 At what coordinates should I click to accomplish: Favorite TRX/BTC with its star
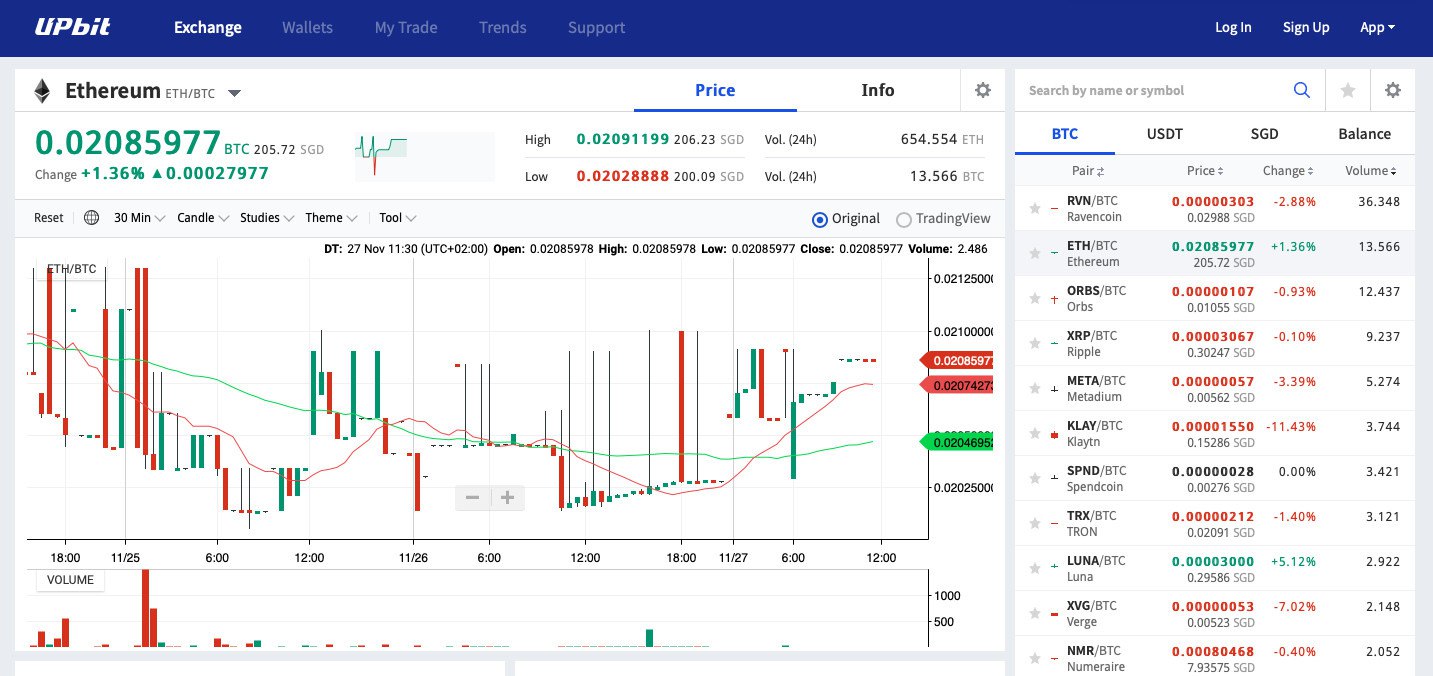[x=1035, y=523]
